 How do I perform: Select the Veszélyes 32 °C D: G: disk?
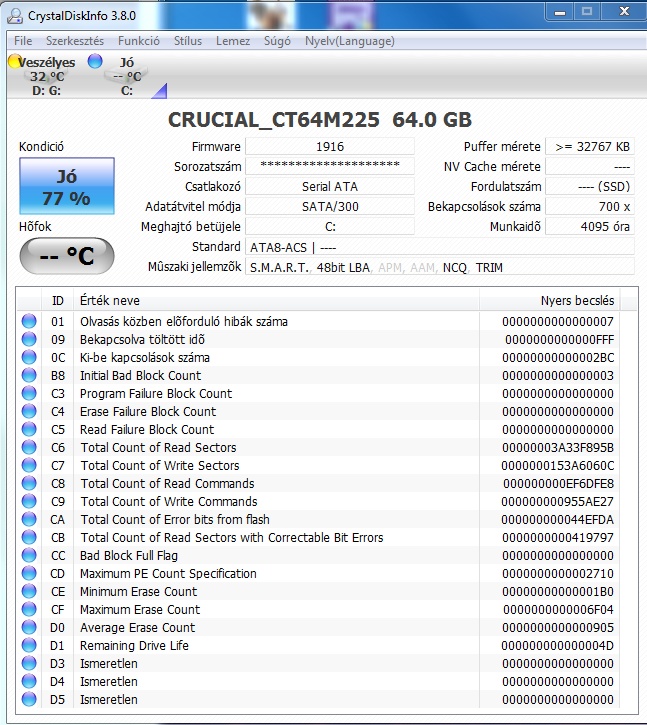[x=46, y=76]
